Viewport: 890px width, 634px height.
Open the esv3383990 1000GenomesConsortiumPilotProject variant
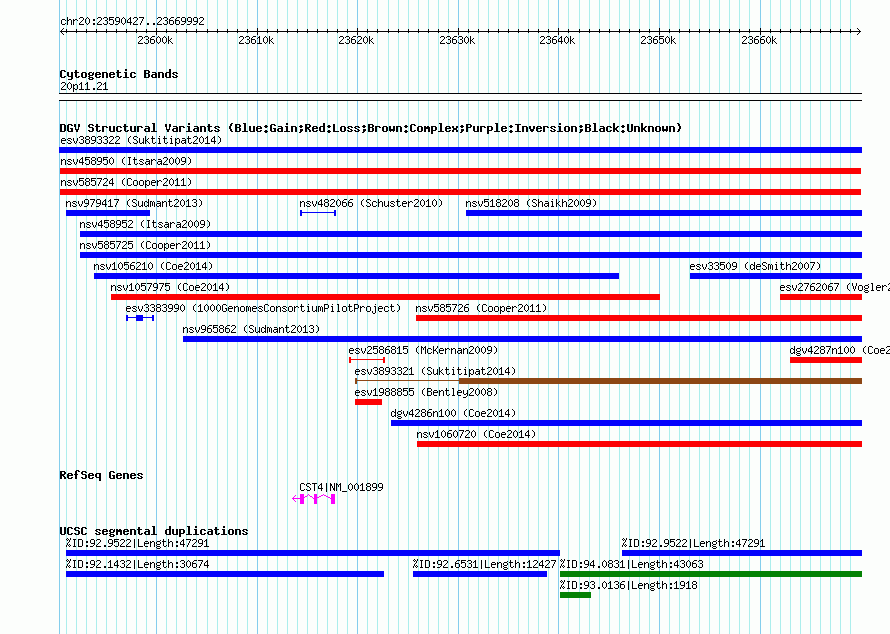click(x=263, y=308)
